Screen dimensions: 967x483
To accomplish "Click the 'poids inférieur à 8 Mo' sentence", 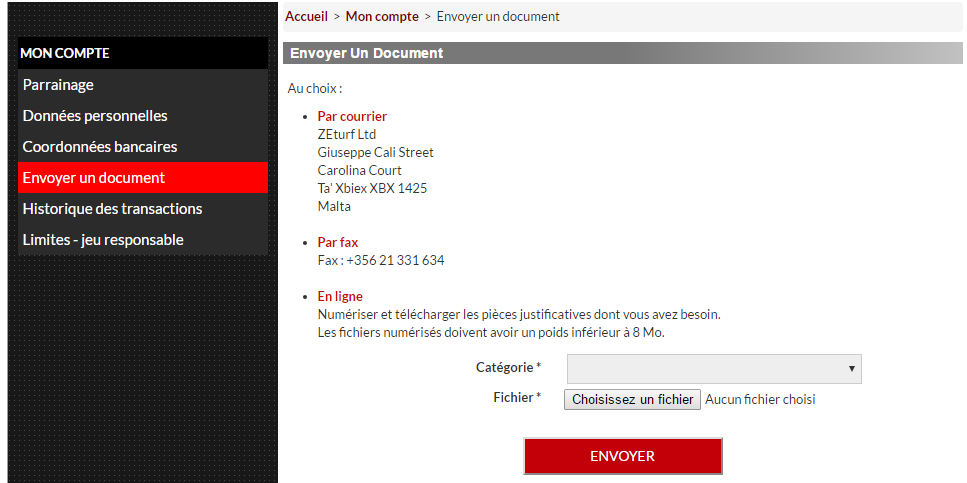I will coord(492,332).
